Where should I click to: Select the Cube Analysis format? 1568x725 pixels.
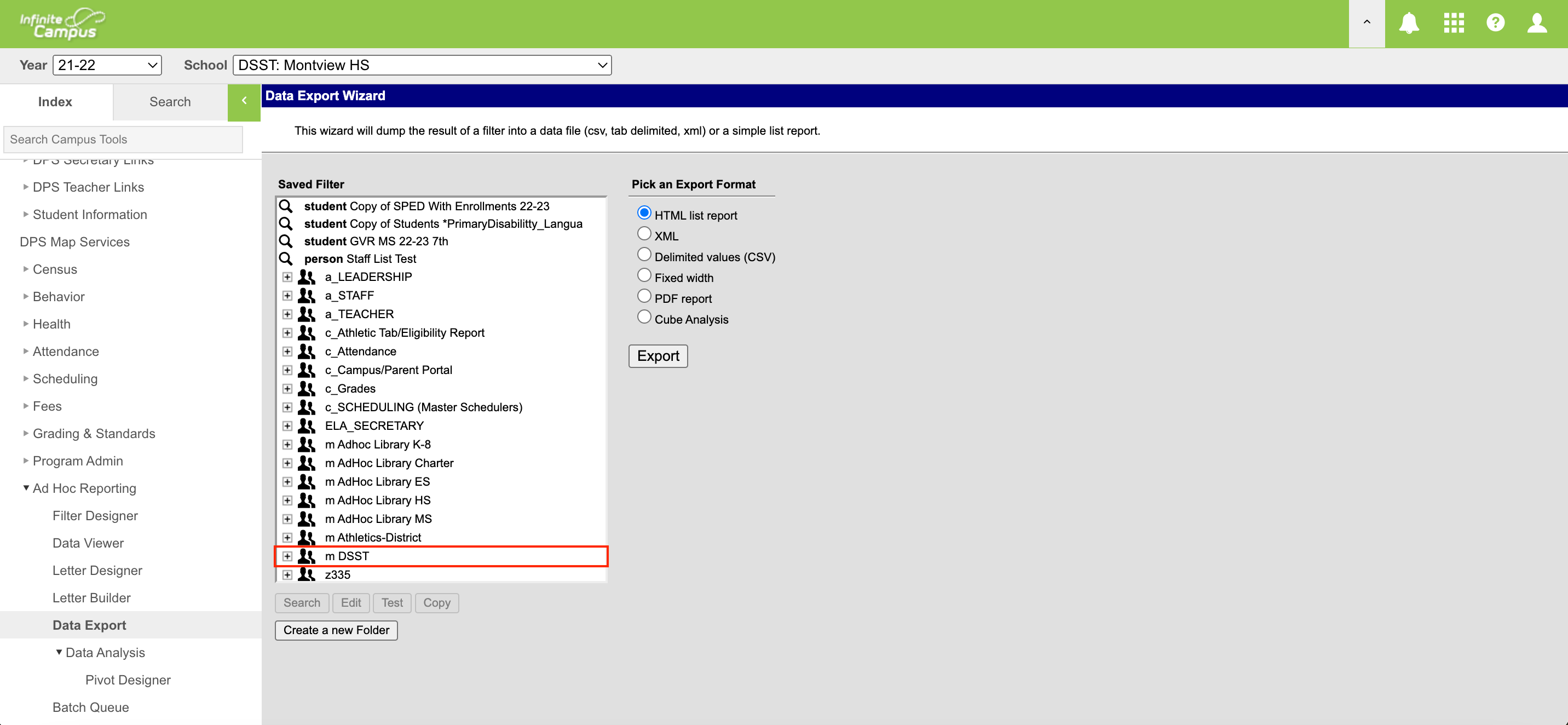[644, 317]
